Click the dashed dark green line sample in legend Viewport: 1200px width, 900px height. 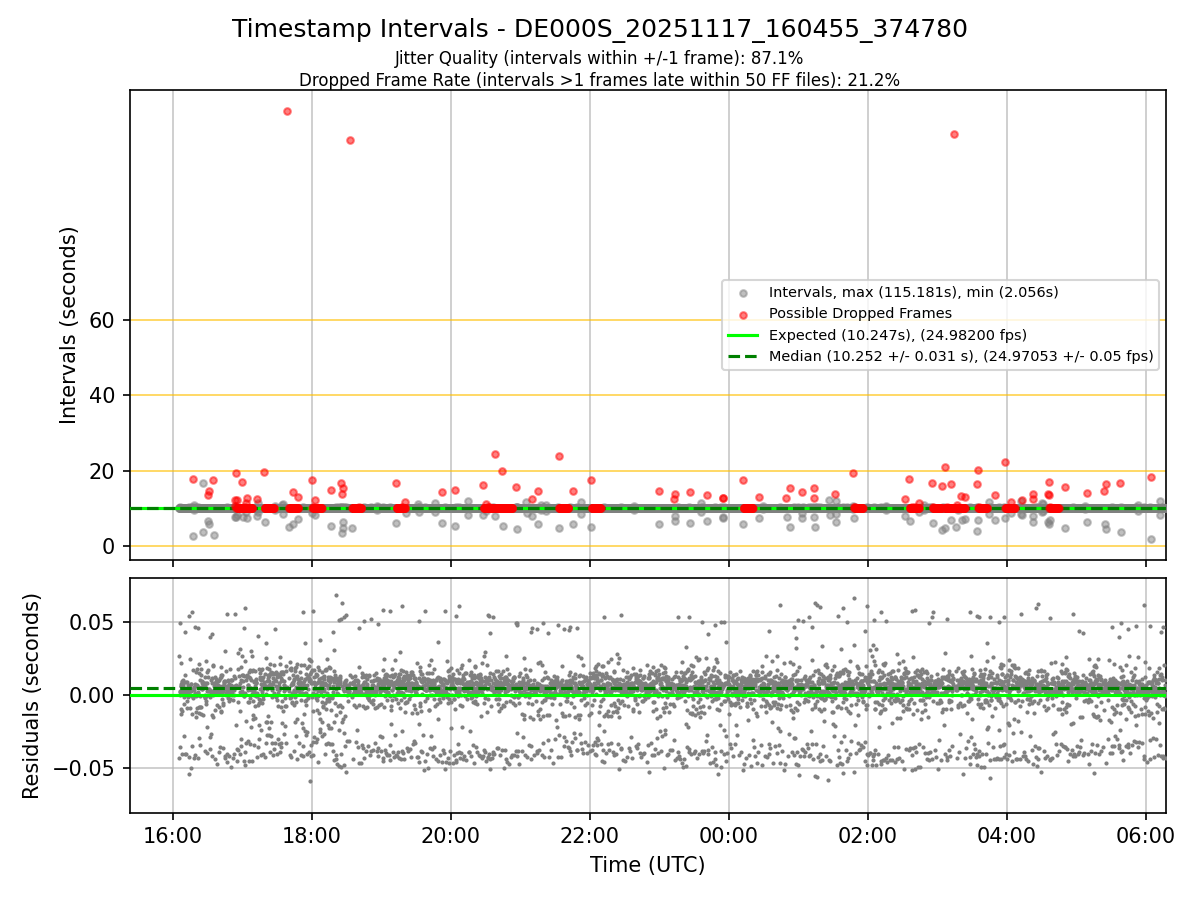pos(742,356)
